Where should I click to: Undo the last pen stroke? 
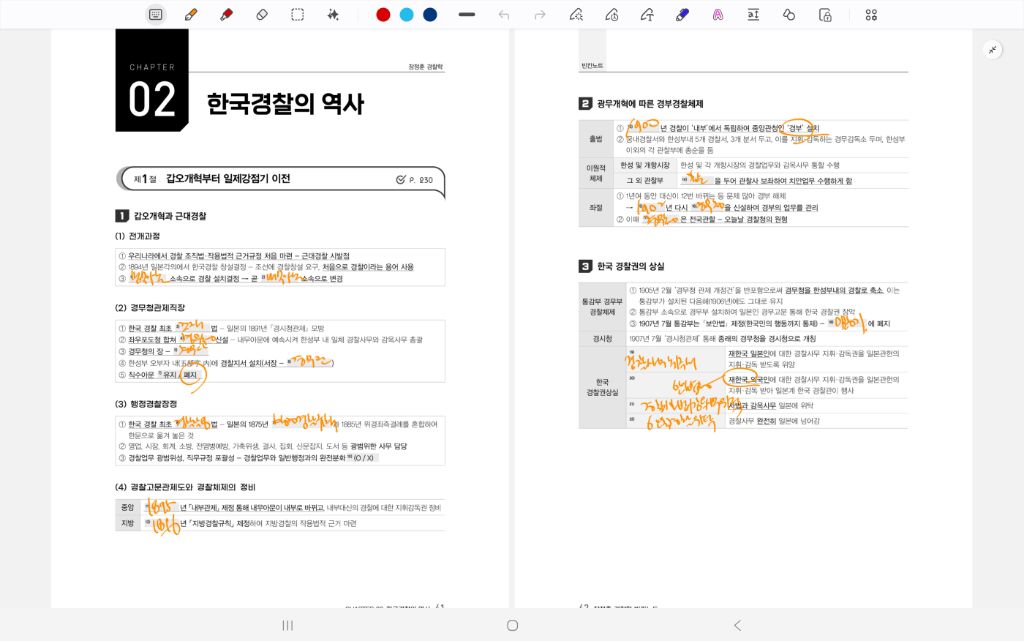[x=504, y=14]
